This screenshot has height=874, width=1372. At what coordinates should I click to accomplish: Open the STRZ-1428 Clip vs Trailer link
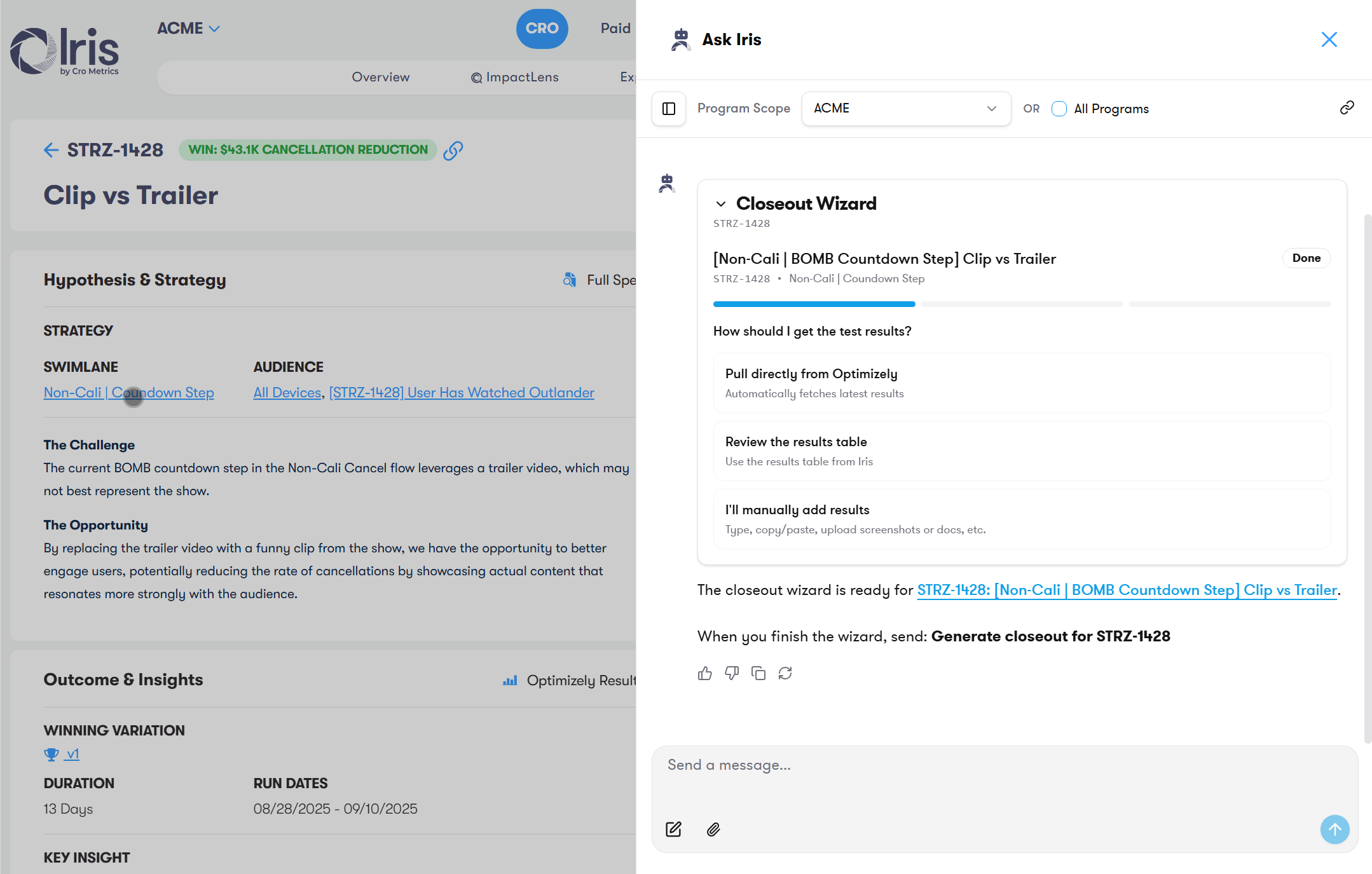(1127, 591)
